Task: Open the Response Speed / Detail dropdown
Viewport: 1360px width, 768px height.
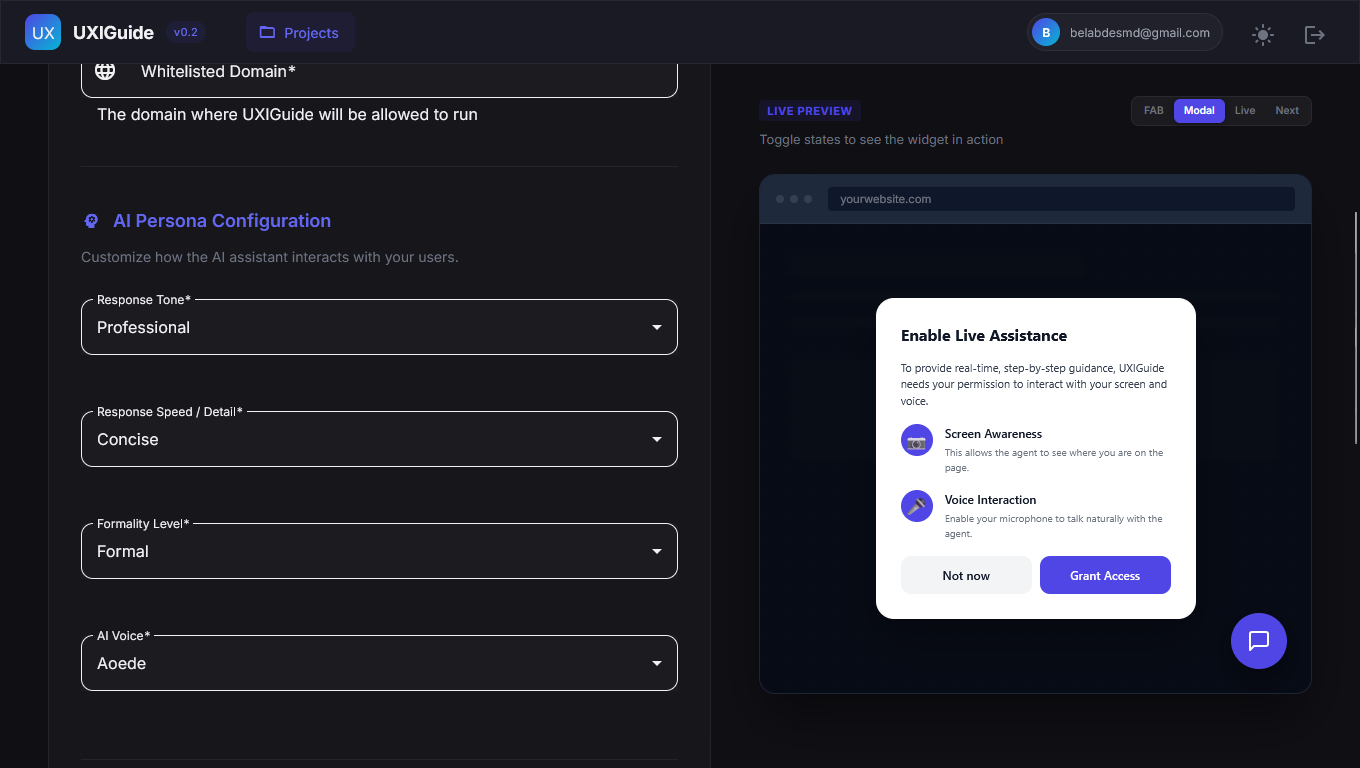Action: pyautogui.click(x=379, y=439)
